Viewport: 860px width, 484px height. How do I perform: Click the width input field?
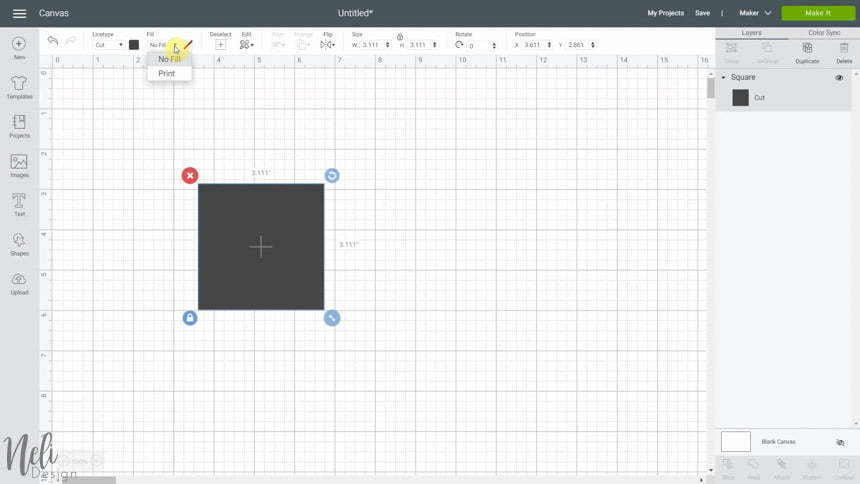(x=372, y=45)
